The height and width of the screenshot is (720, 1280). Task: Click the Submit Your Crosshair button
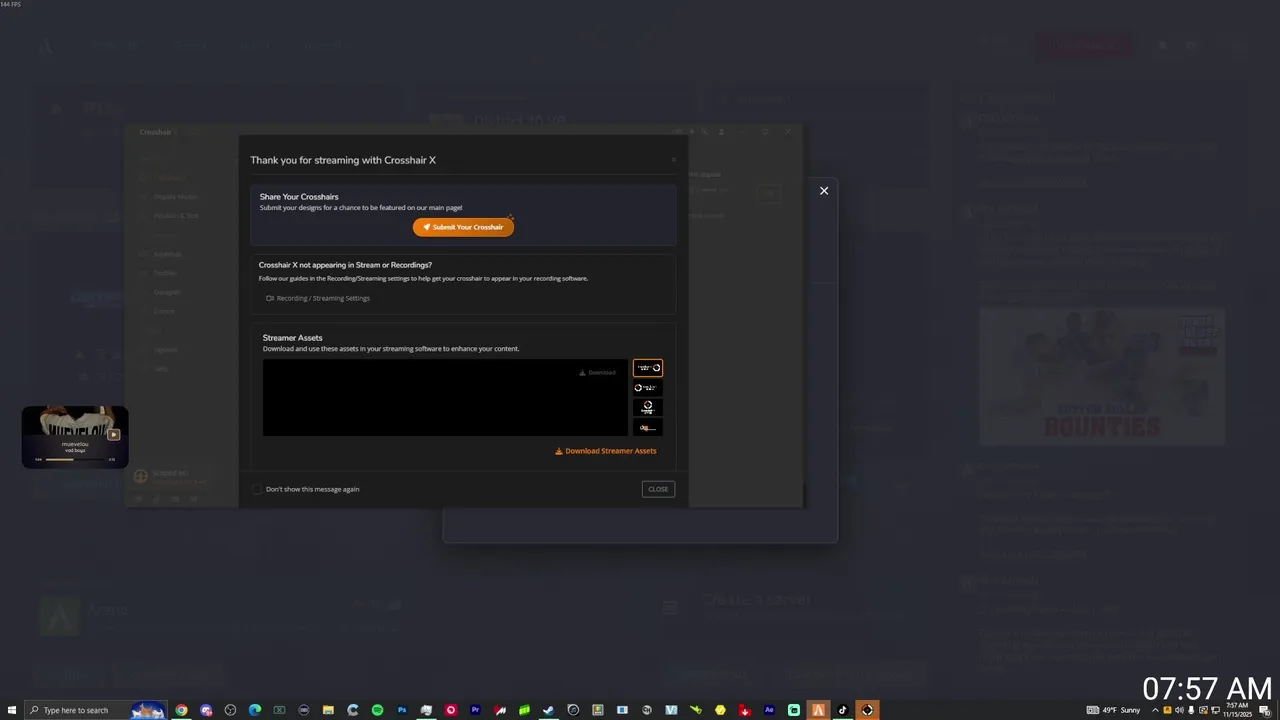(x=463, y=227)
